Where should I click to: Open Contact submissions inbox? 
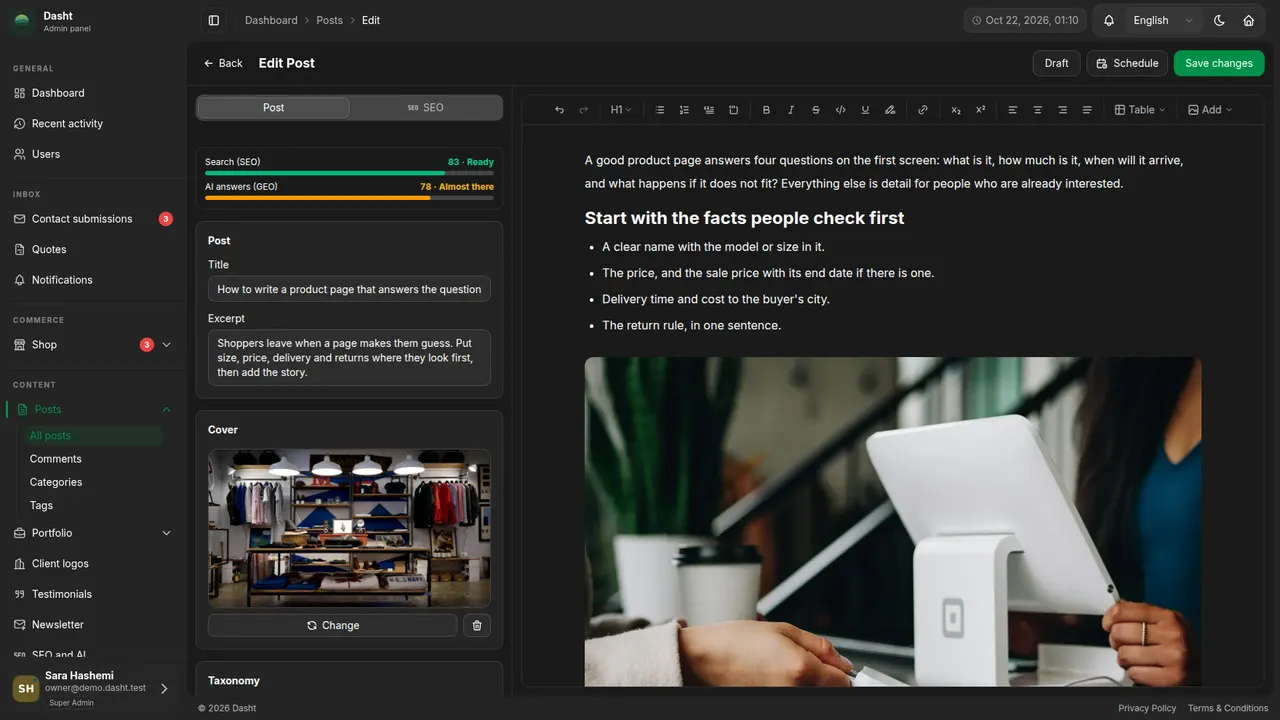coord(93,219)
